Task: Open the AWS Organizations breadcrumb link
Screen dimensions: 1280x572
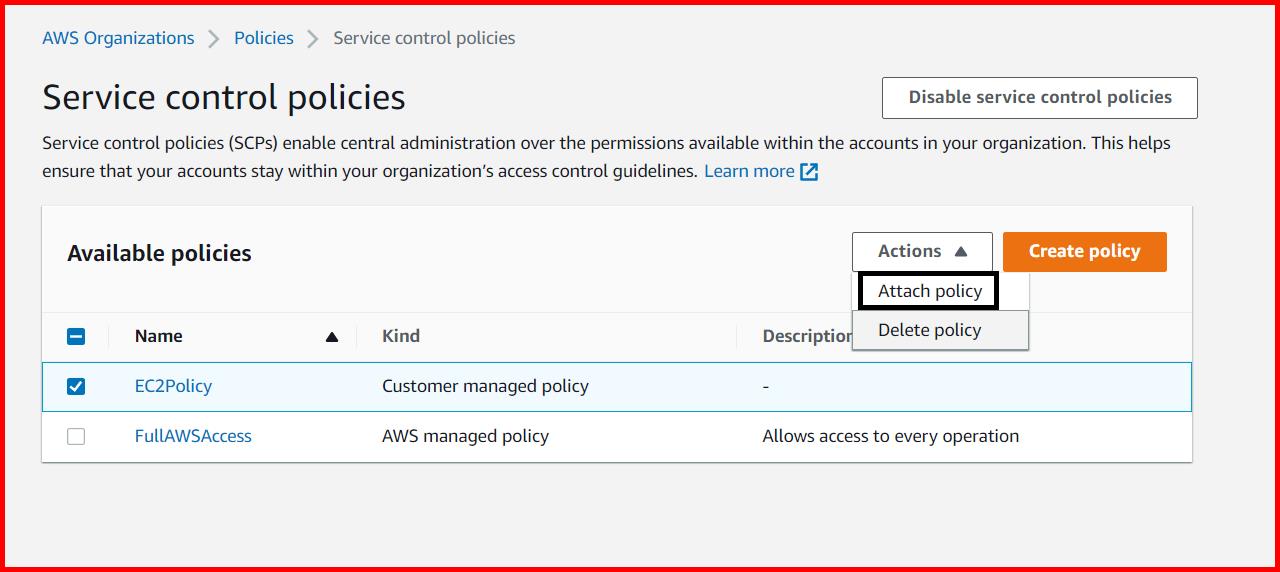Action: click(118, 38)
